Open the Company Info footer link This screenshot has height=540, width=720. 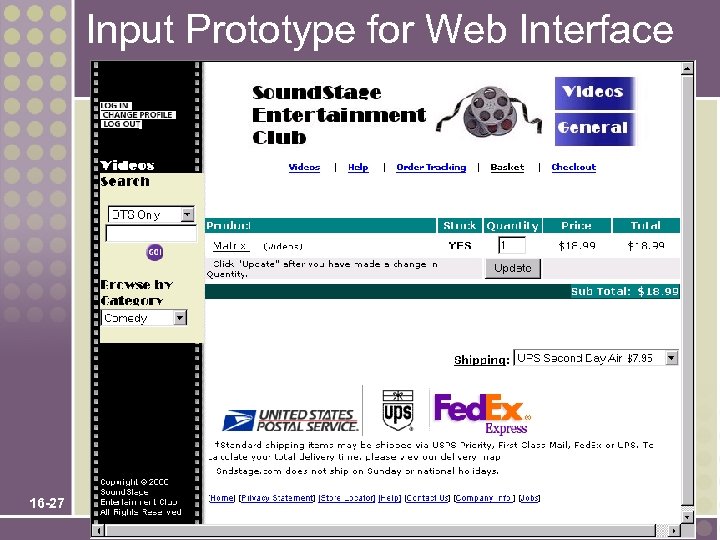point(484,498)
